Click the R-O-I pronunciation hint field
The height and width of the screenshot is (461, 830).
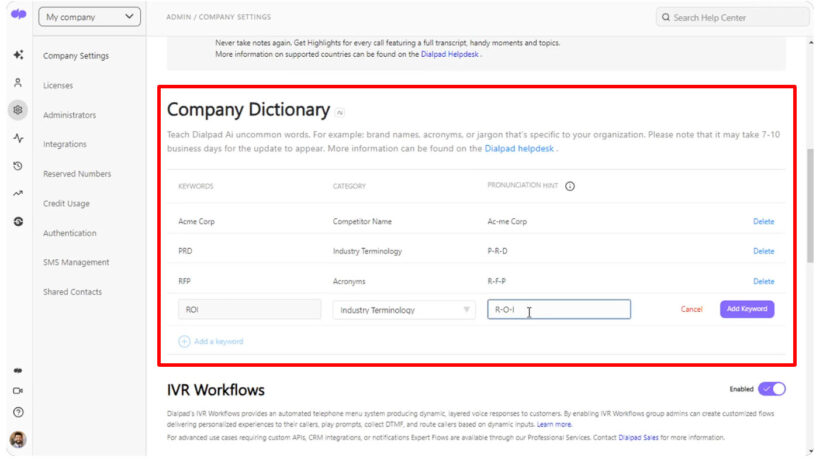coord(558,310)
